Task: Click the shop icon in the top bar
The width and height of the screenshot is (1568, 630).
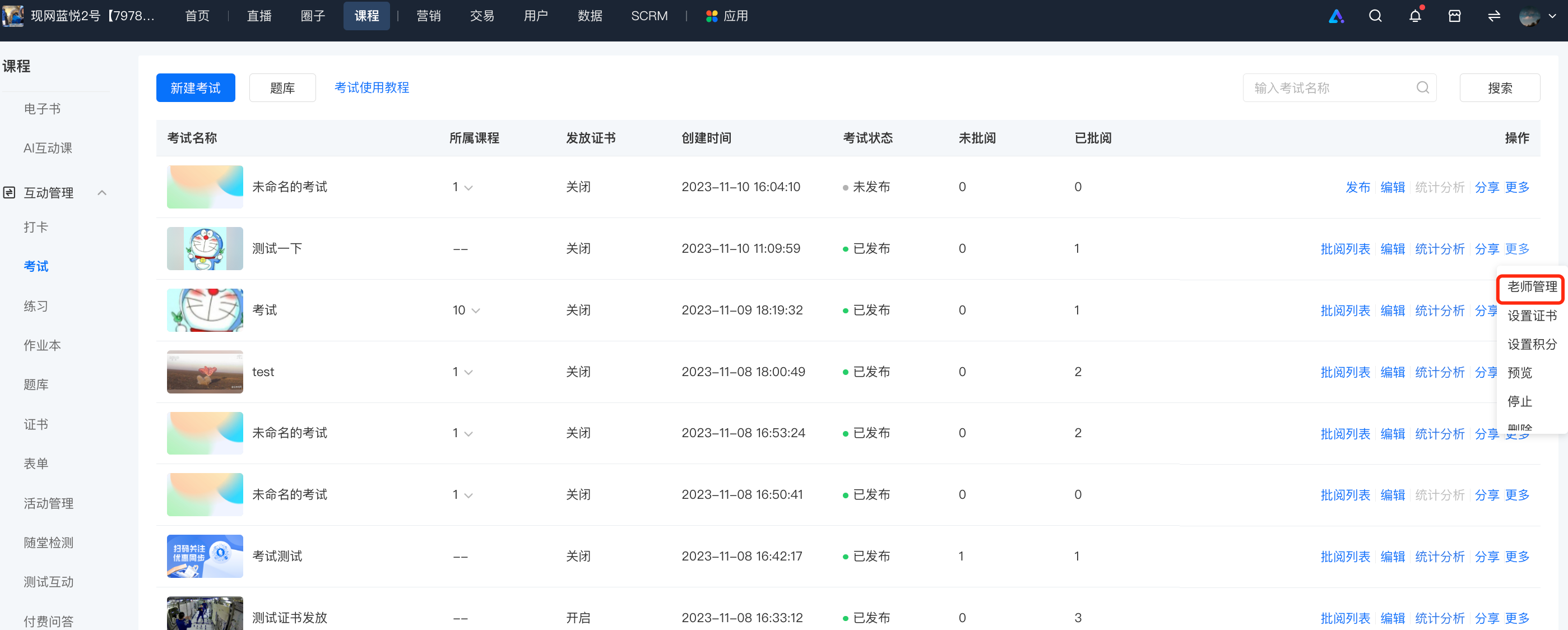Action: (1454, 16)
